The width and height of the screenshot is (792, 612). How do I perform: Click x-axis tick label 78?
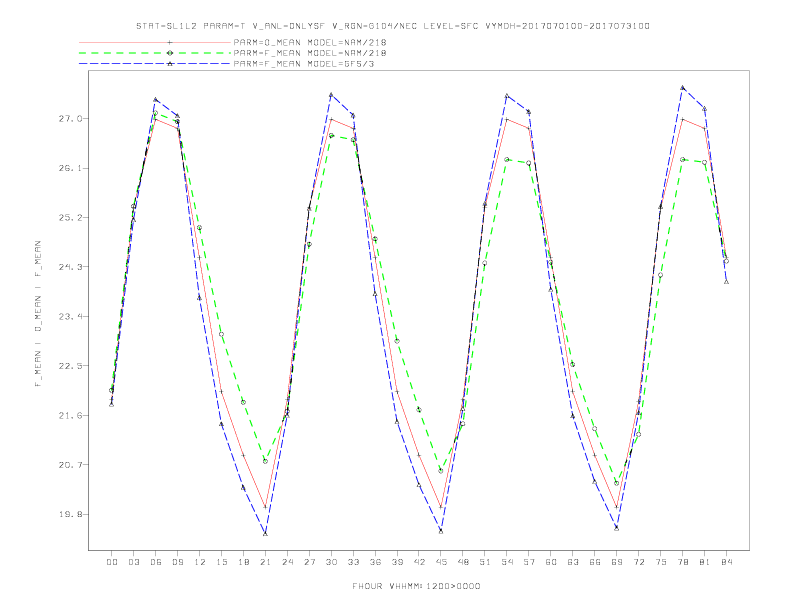click(683, 562)
